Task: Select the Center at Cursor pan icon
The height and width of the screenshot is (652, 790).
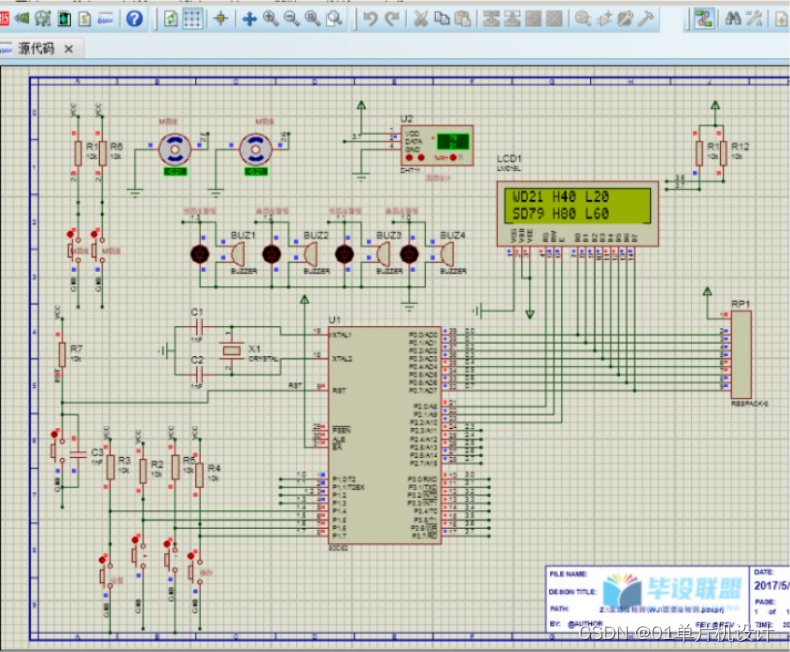Action: point(249,19)
